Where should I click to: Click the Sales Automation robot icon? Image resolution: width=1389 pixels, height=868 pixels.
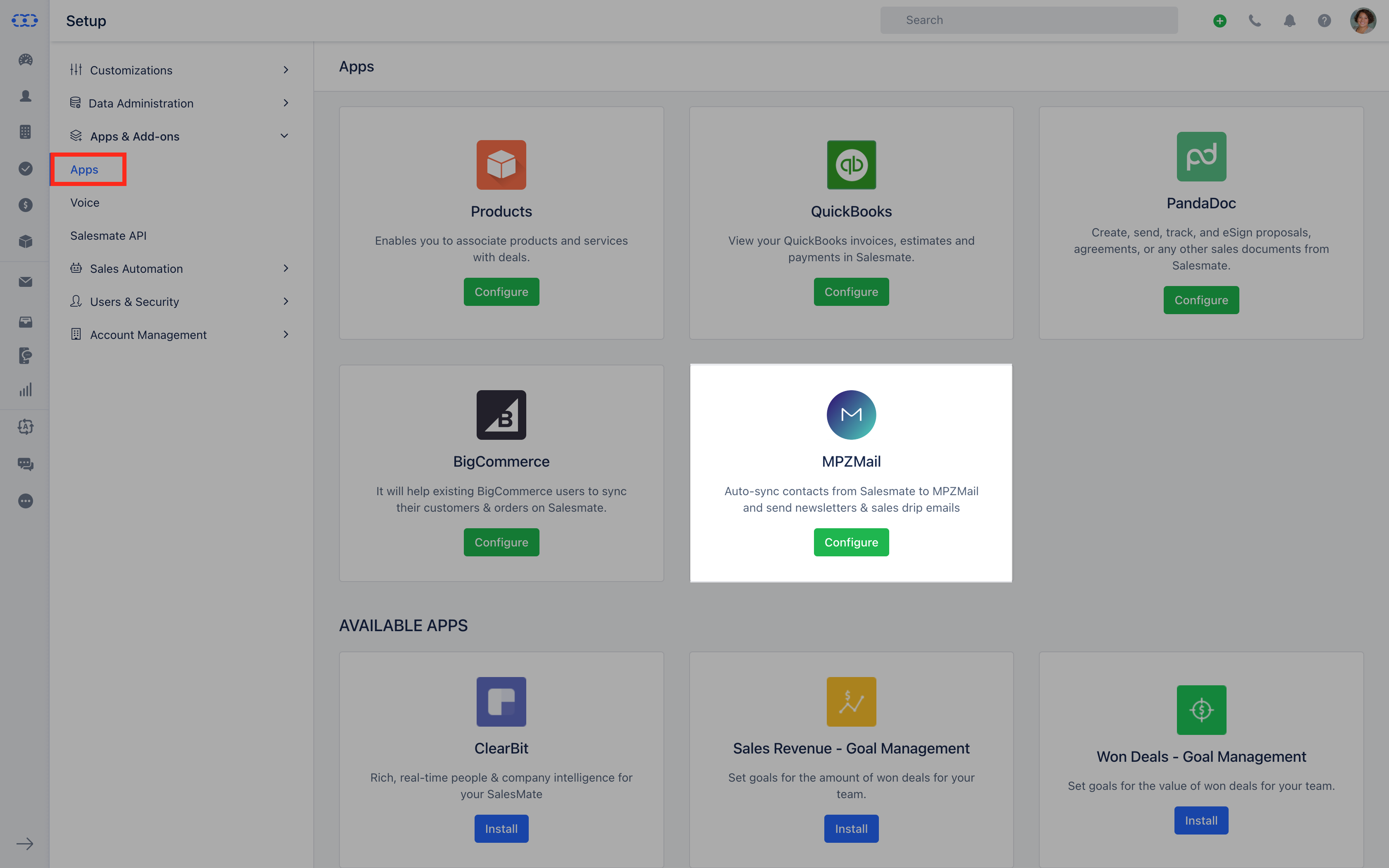[x=76, y=268]
